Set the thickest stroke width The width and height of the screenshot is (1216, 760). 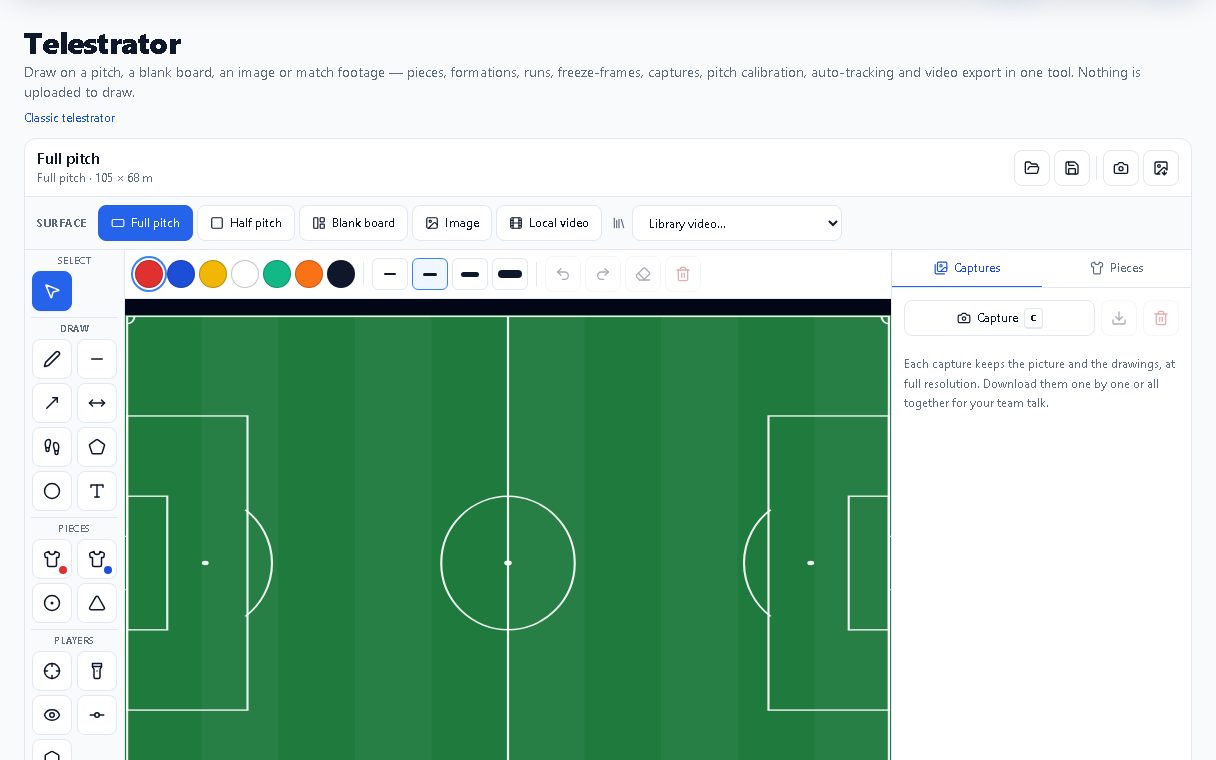[x=510, y=274]
